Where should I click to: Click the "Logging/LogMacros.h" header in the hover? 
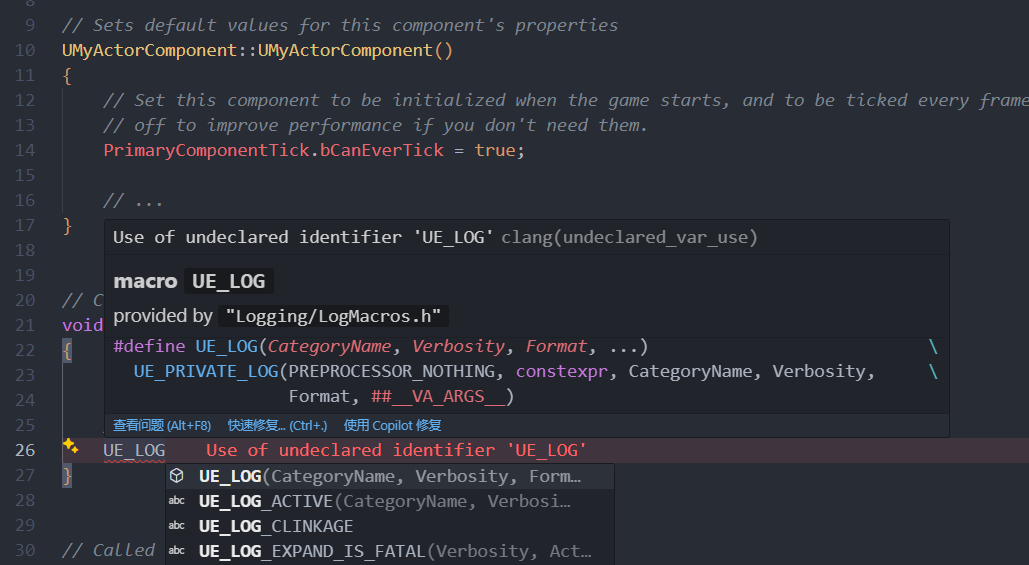point(335,316)
